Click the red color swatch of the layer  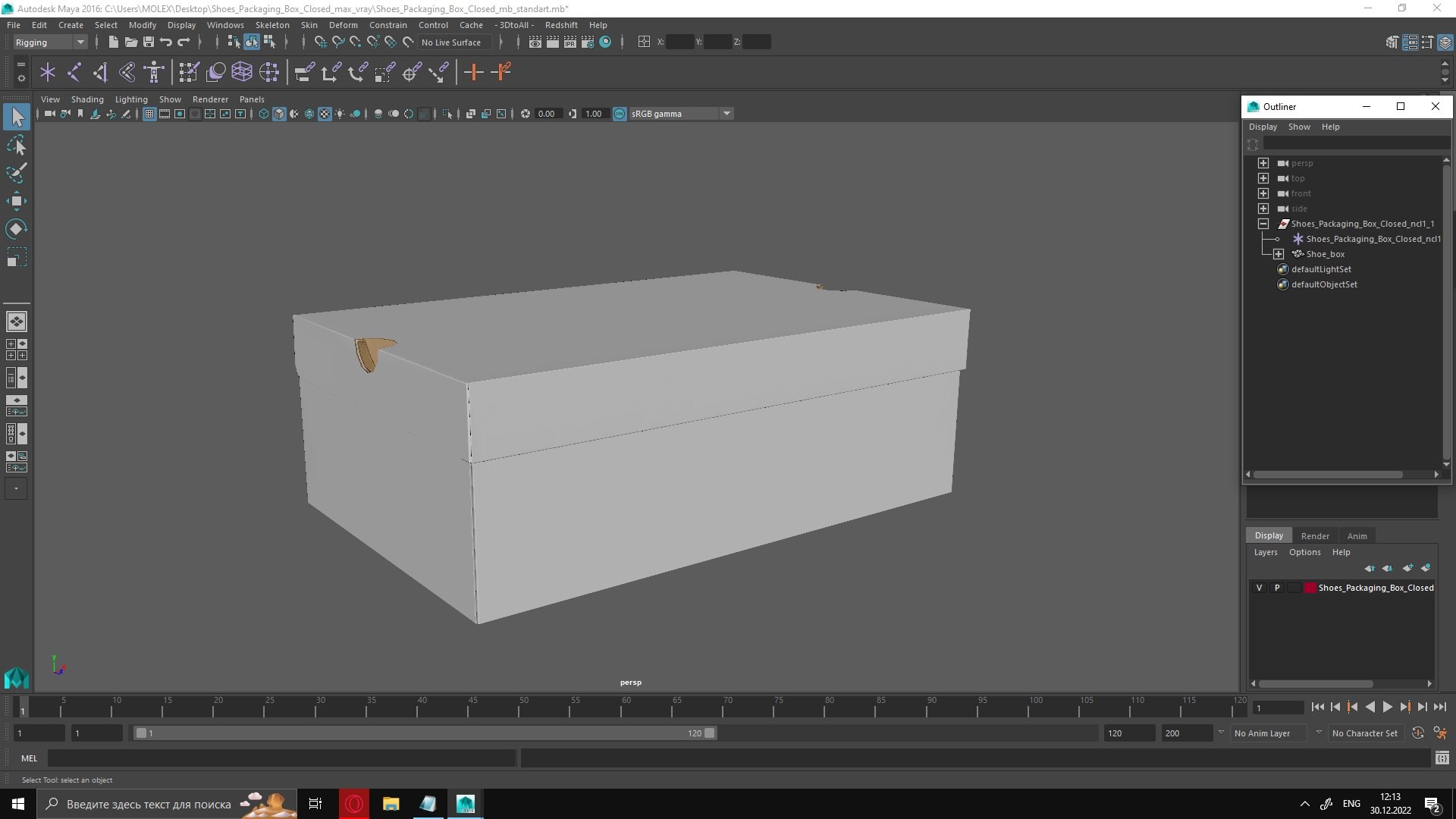(1310, 588)
